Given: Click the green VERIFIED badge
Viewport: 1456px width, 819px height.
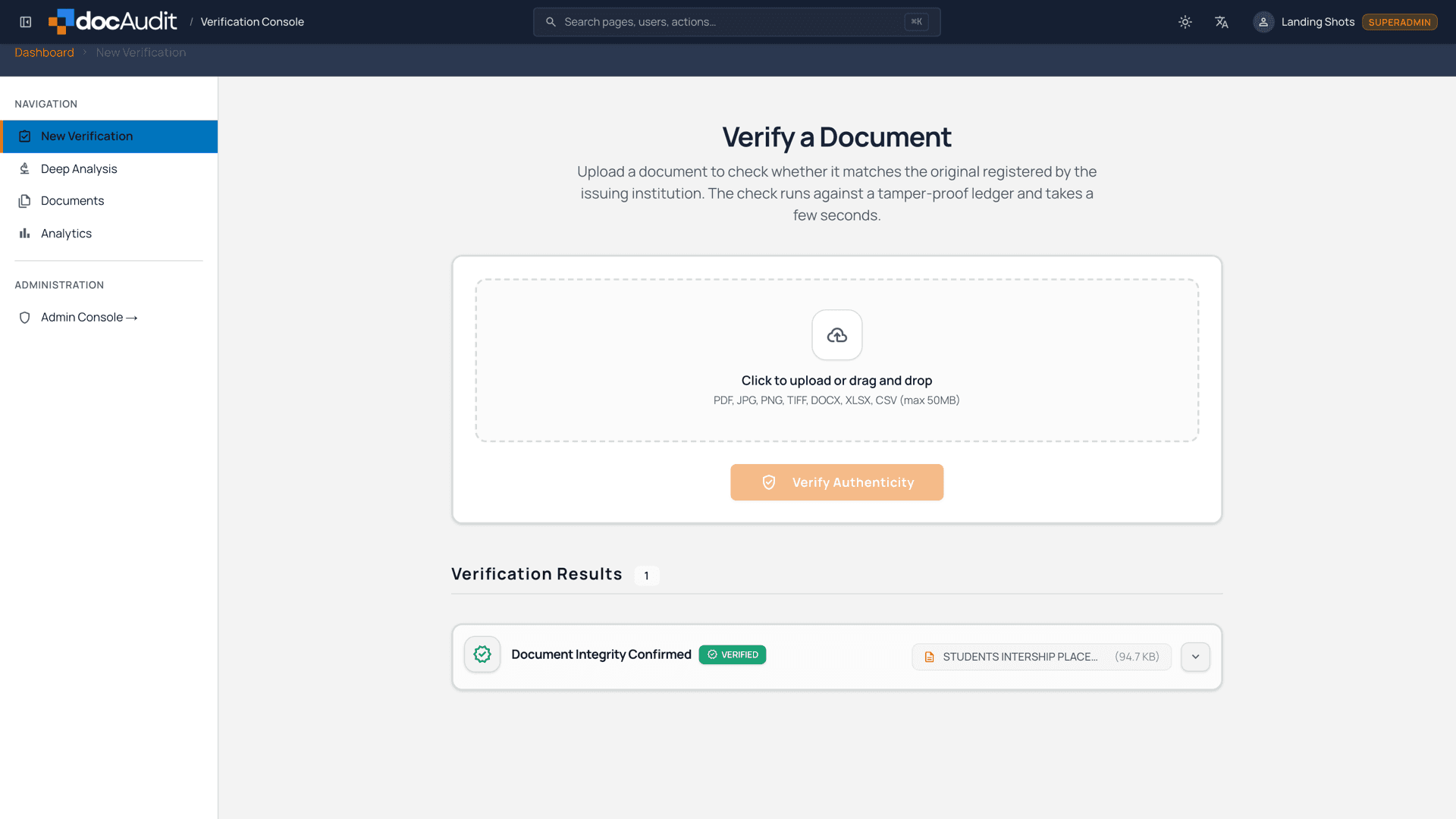Looking at the screenshot, I should click(x=733, y=655).
